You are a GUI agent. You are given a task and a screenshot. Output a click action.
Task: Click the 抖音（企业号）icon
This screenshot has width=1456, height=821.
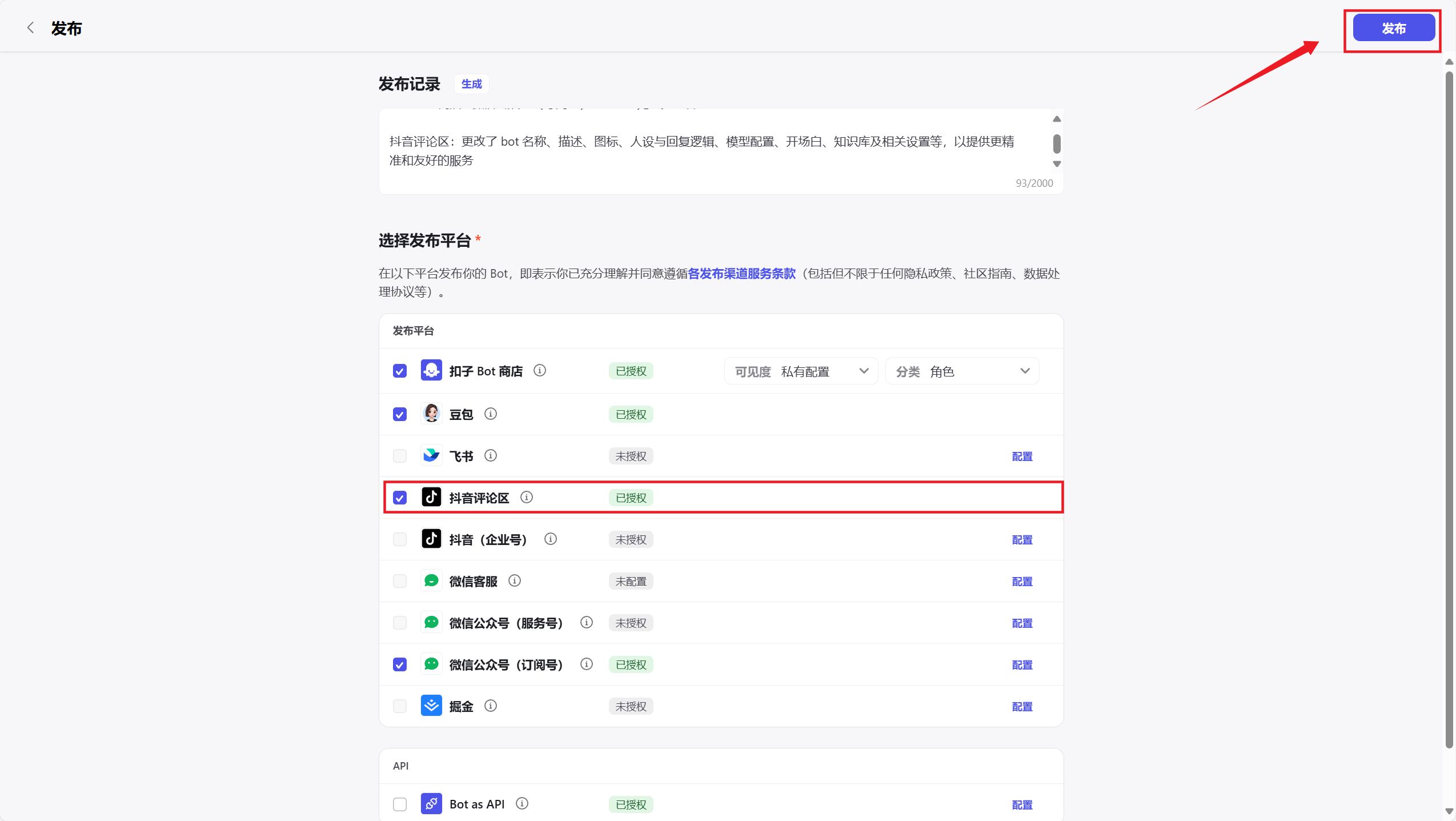point(431,539)
